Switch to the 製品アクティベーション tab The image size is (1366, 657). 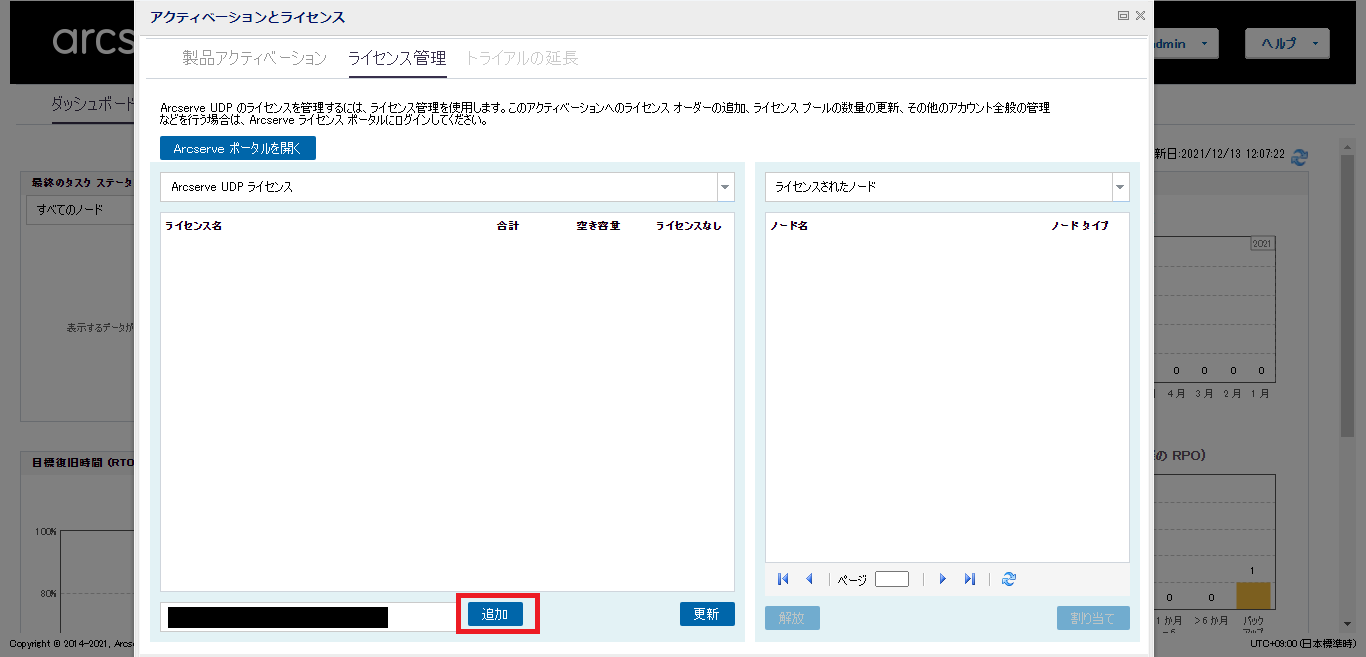point(254,58)
